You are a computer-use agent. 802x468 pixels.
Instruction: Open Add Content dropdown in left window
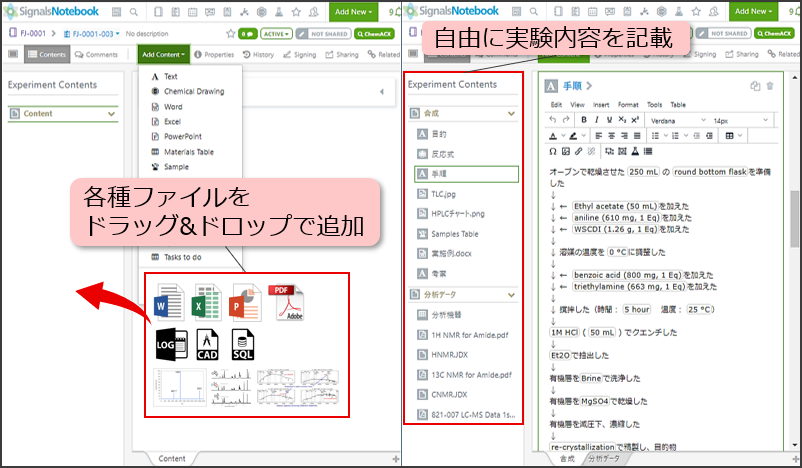coord(164,54)
